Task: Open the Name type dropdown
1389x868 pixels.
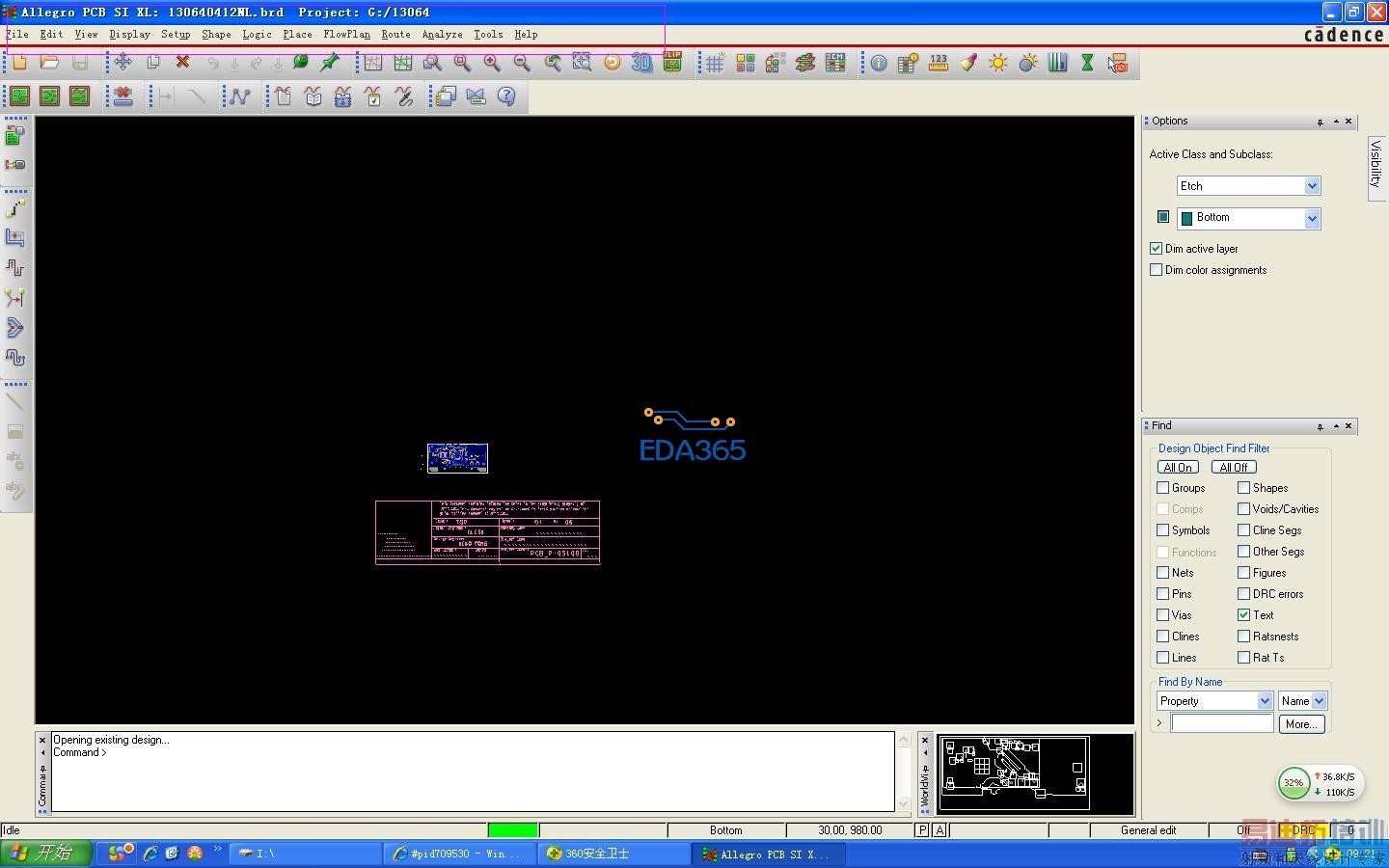Action: (x=1320, y=701)
